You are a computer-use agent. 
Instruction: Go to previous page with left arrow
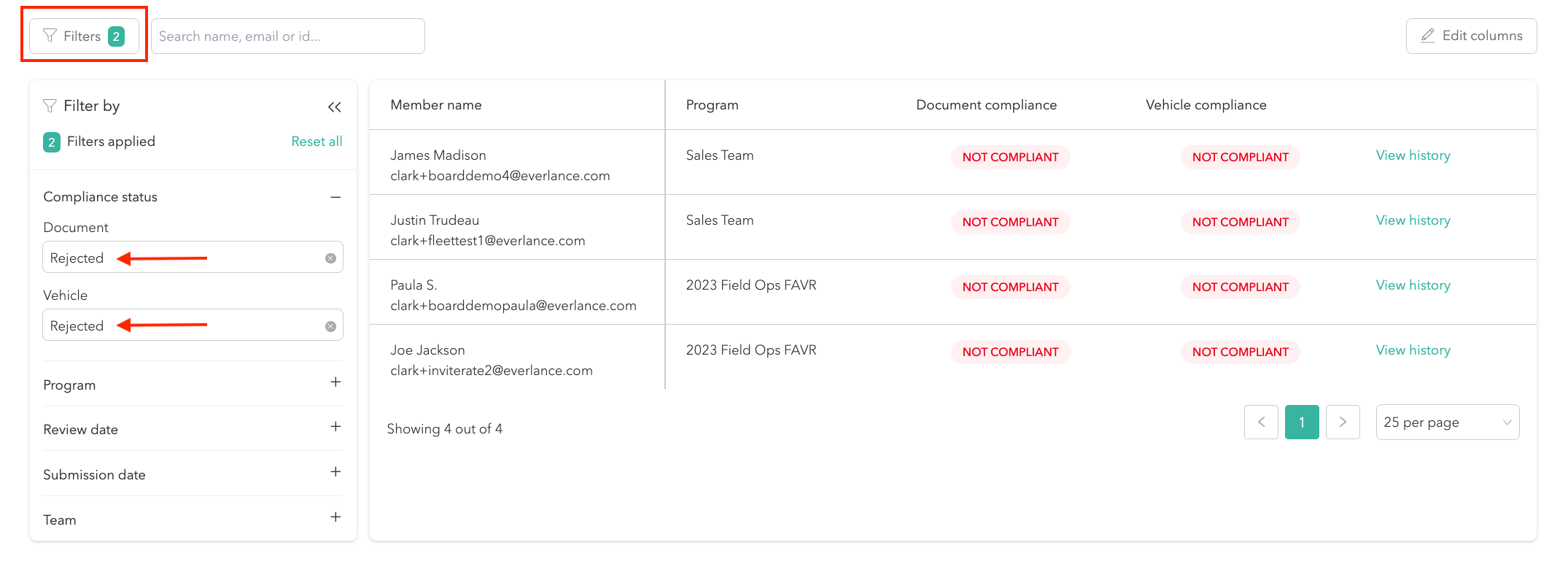pos(1261,422)
